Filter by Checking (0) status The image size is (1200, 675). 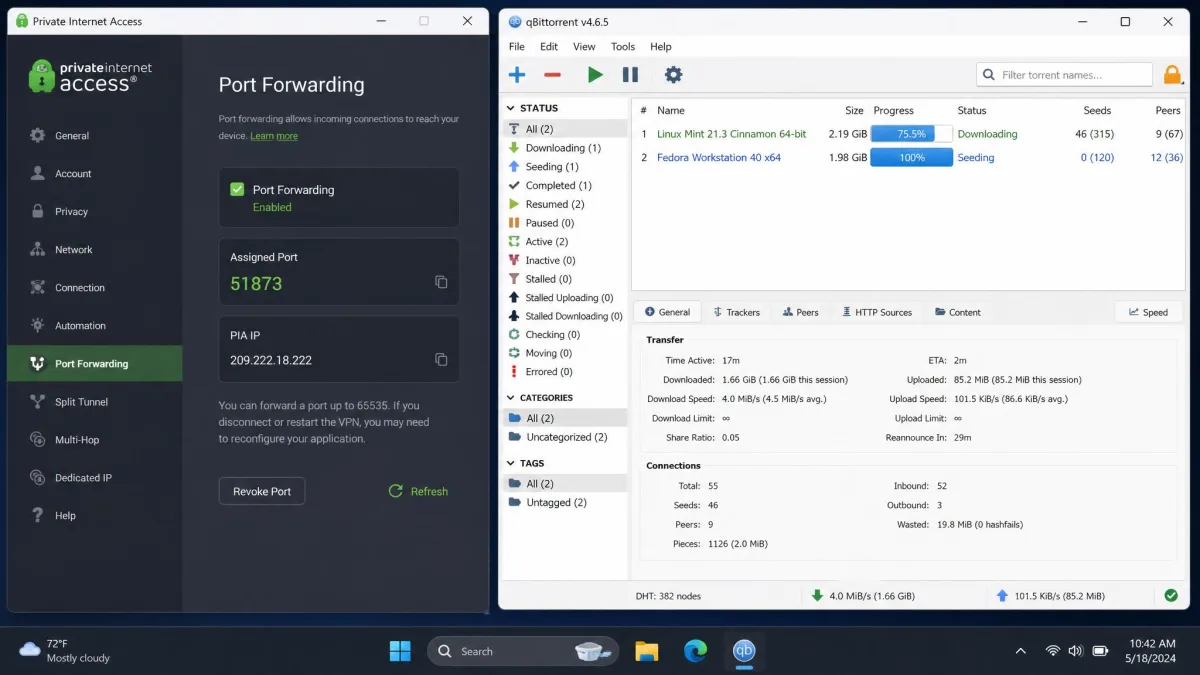point(565,335)
